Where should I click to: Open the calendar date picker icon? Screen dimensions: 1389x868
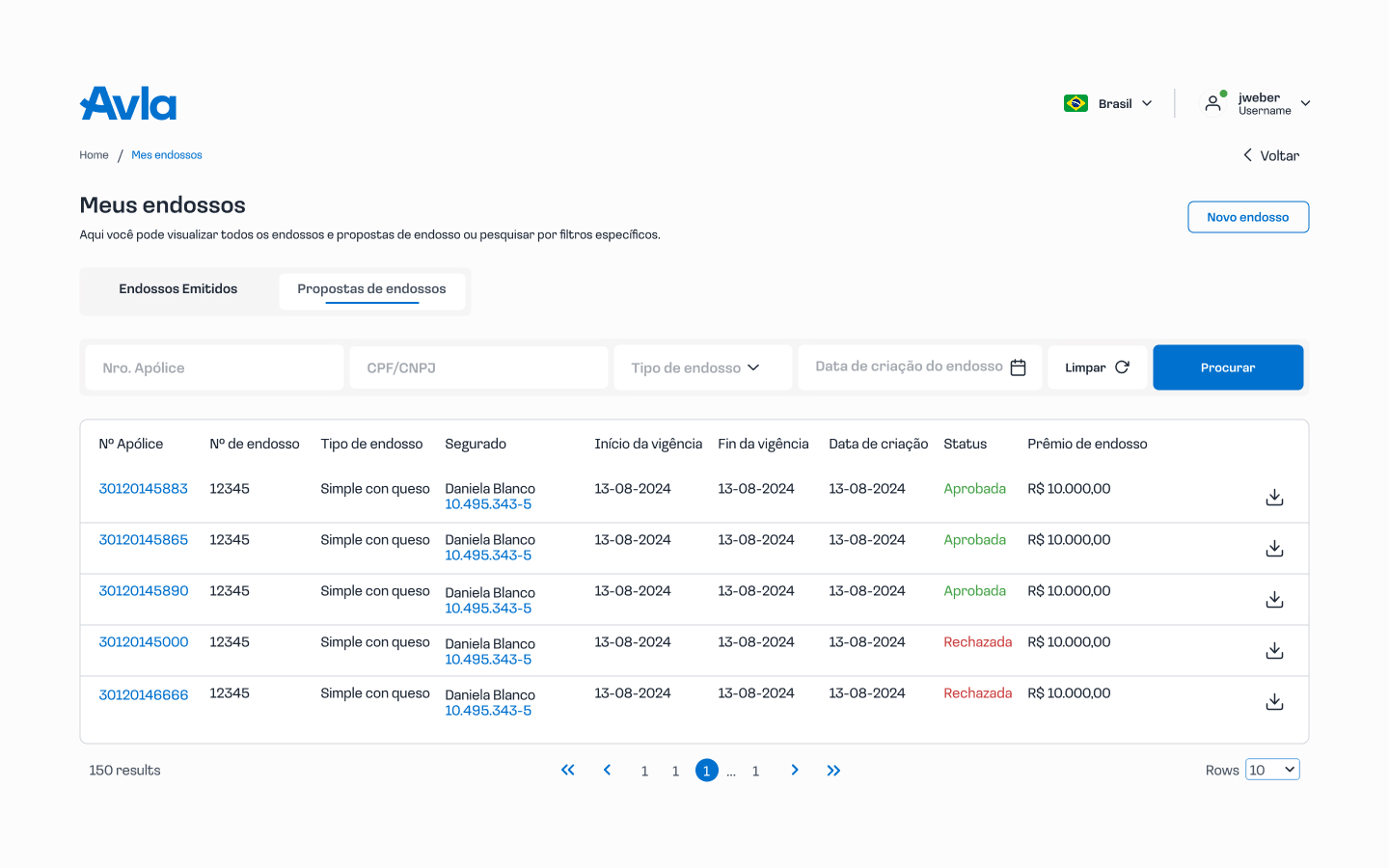point(1018,367)
